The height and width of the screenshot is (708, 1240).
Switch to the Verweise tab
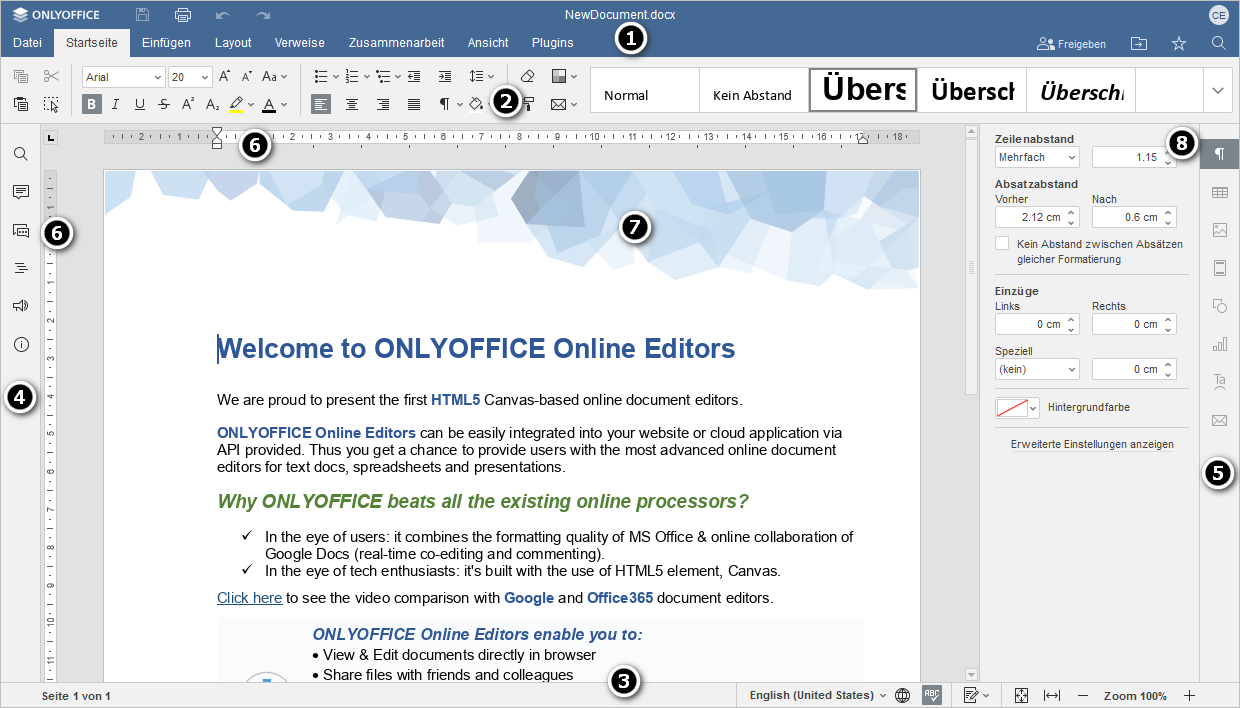point(300,43)
